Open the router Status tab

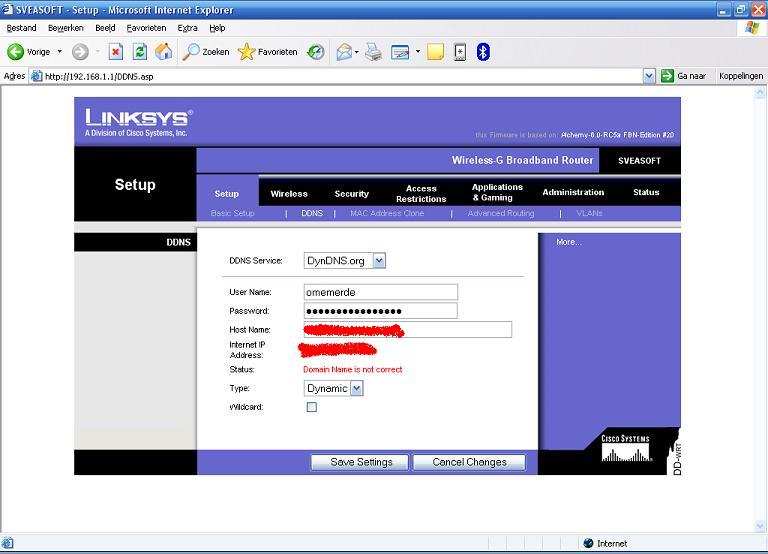pos(646,192)
